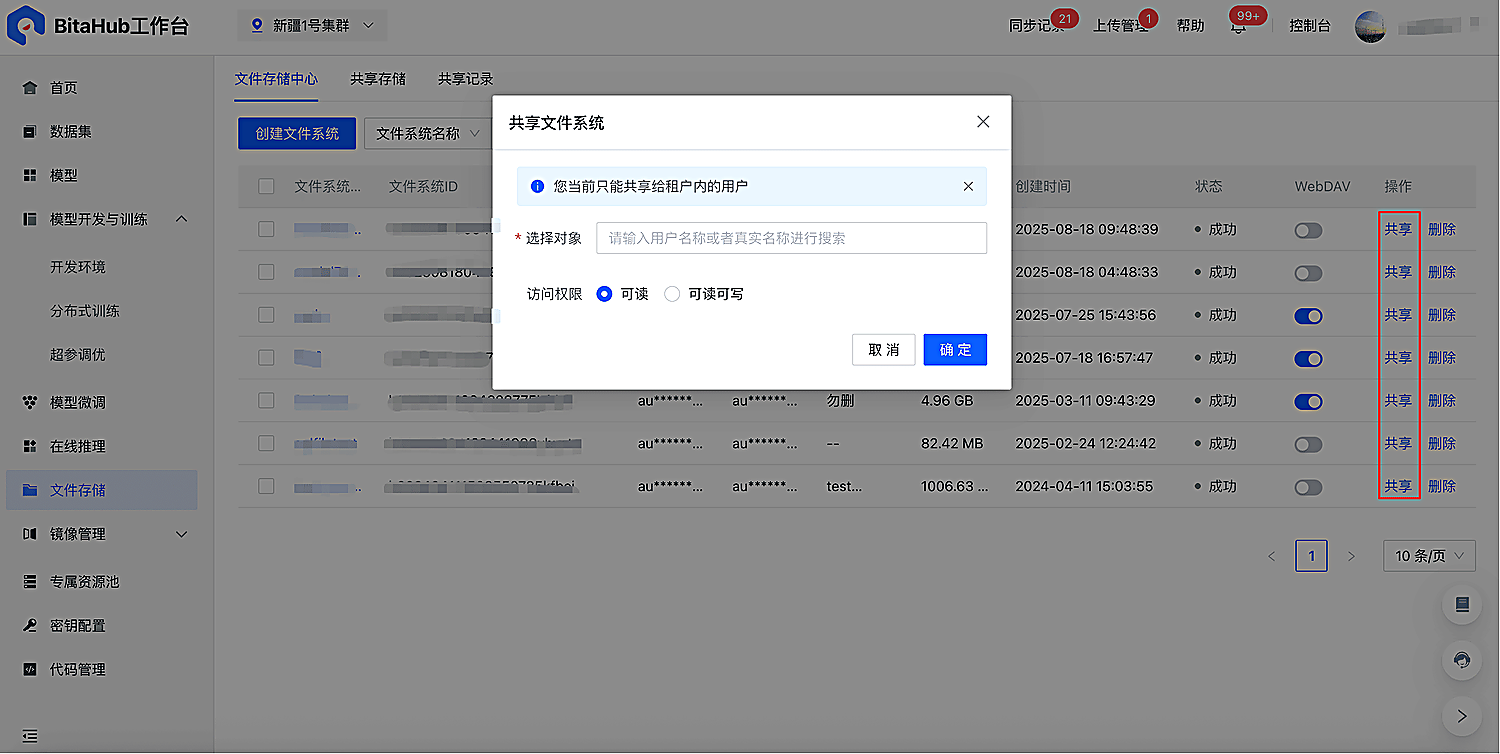Viewport: 1500px width, 754px height.
Task: Tick checkbox of row created 2025-03-11 09:43:29
Action: 266,401
